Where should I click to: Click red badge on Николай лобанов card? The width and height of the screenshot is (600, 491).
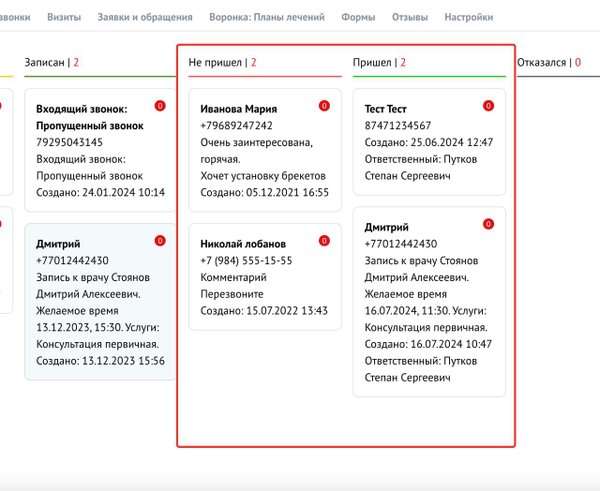[324, 240]
